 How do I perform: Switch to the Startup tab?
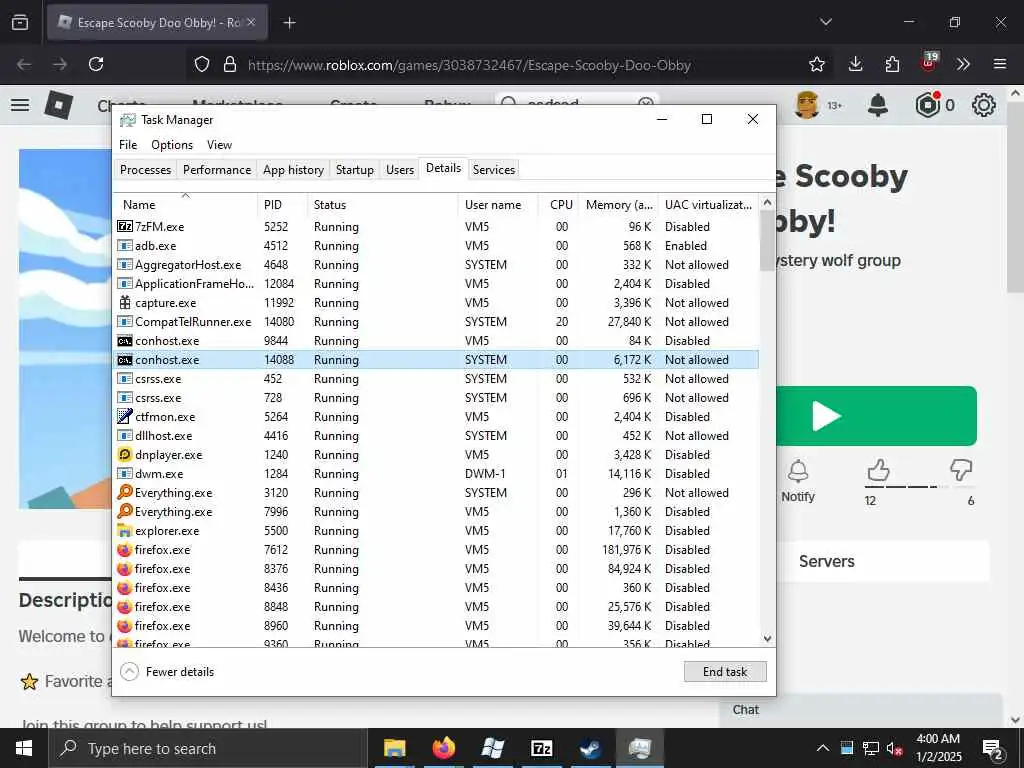[355, 170]
